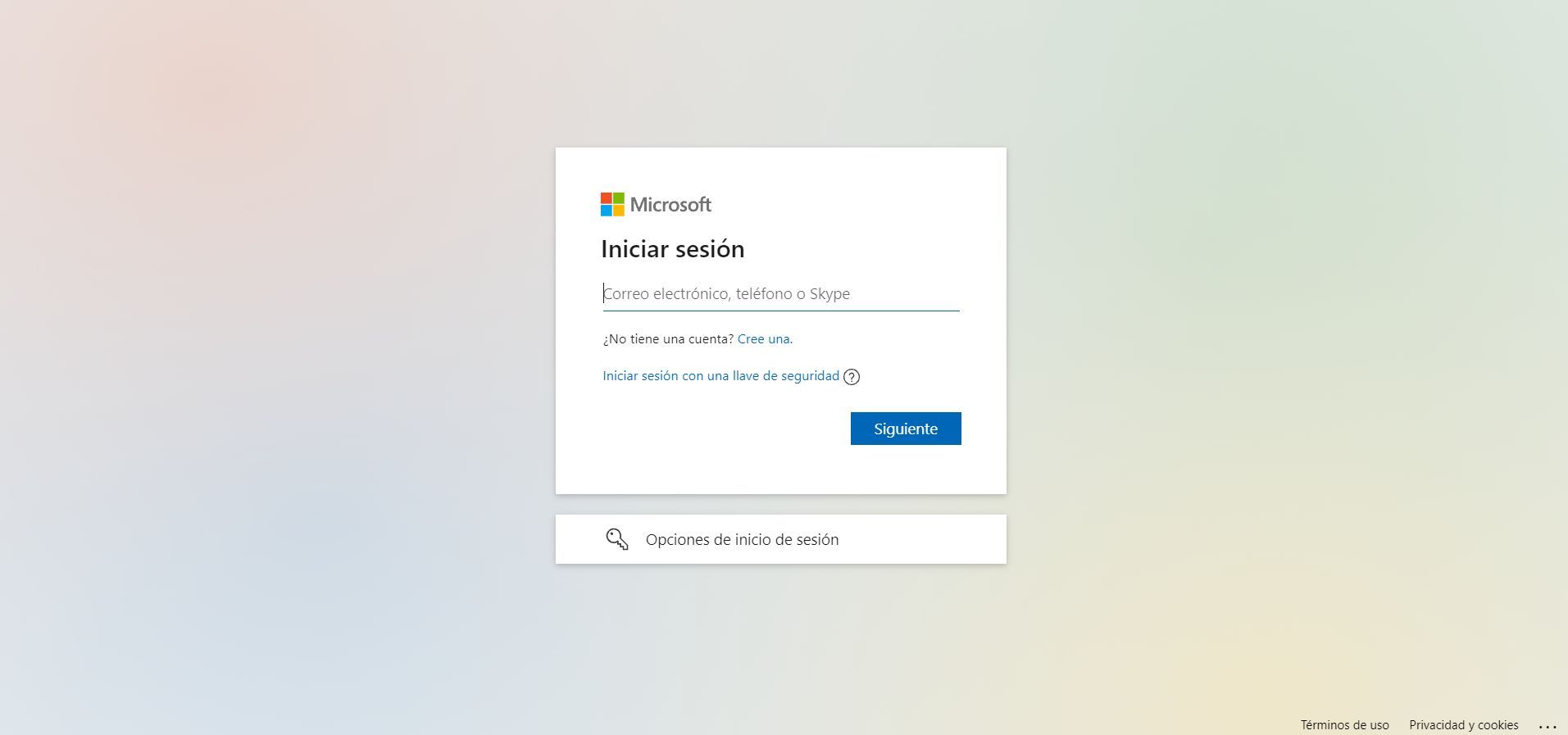Click the blue square of Microsoft logo
The image size is (1568, 735).
pyautogui.click(x=607, y=211)
